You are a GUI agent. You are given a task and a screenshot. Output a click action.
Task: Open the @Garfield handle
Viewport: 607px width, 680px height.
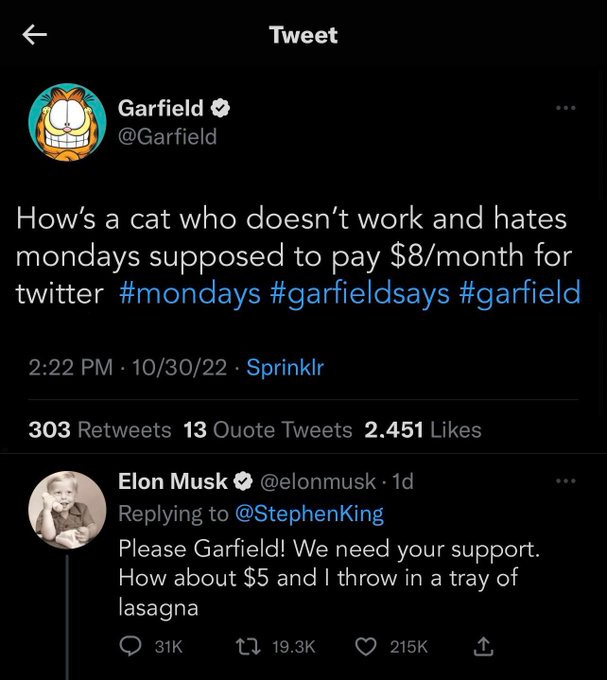167,136
